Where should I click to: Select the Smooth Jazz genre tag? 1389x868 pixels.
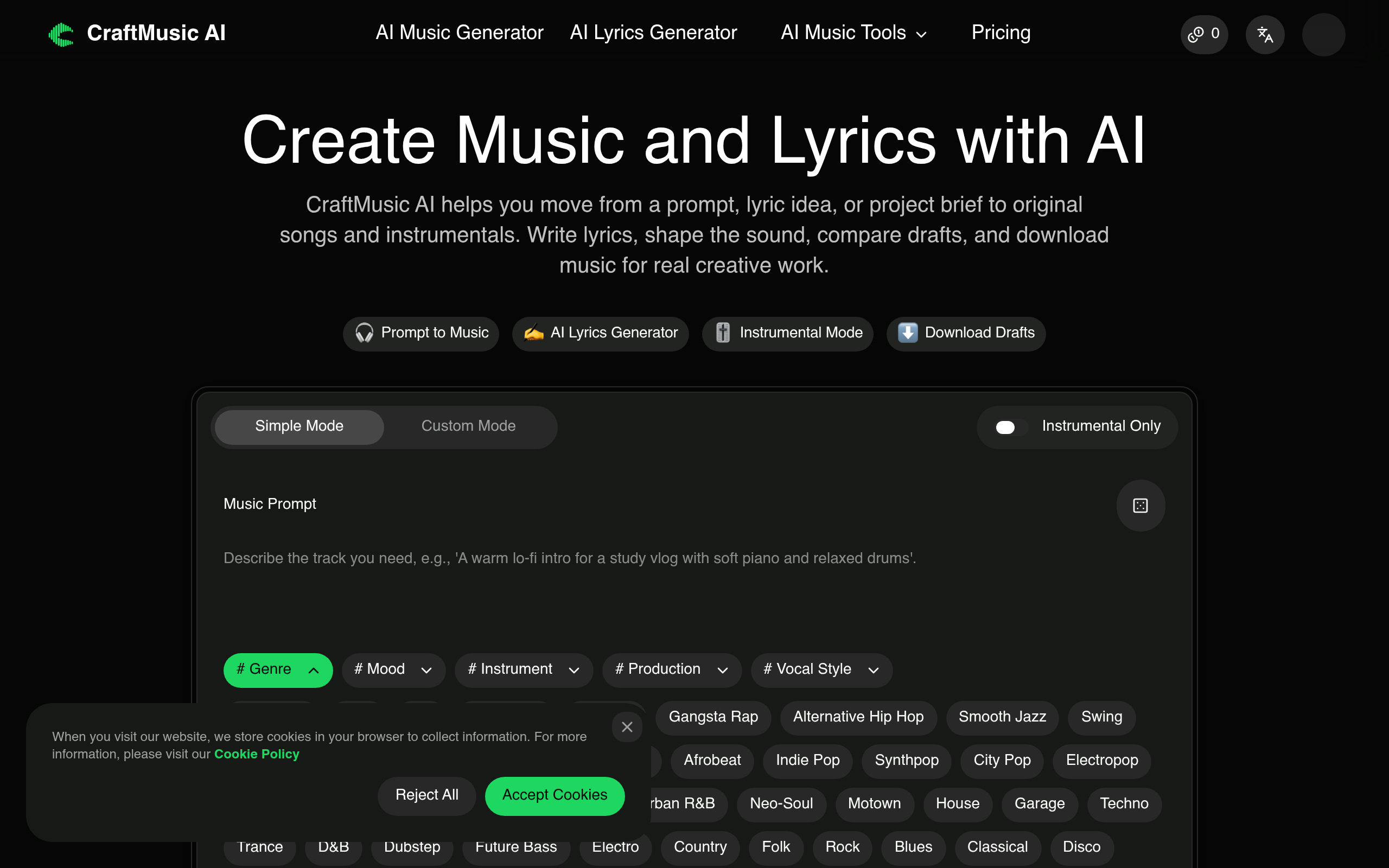coord(1002,718)
